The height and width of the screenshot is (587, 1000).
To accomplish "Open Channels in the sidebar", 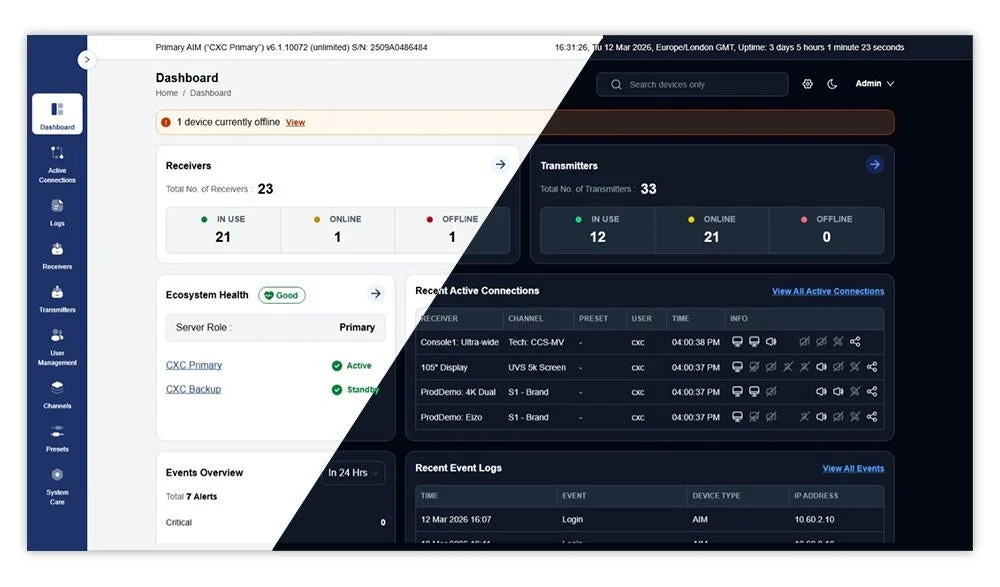I will (57, 395).
